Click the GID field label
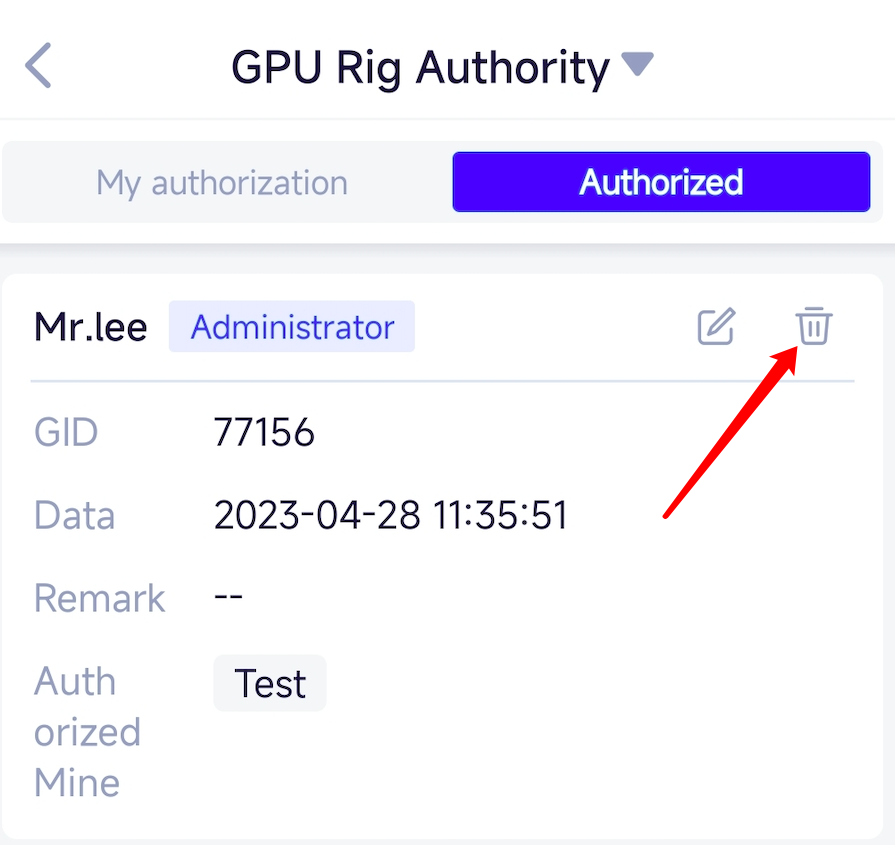The height and width of the screenshot is (845, 895). [x=66, y=433]
